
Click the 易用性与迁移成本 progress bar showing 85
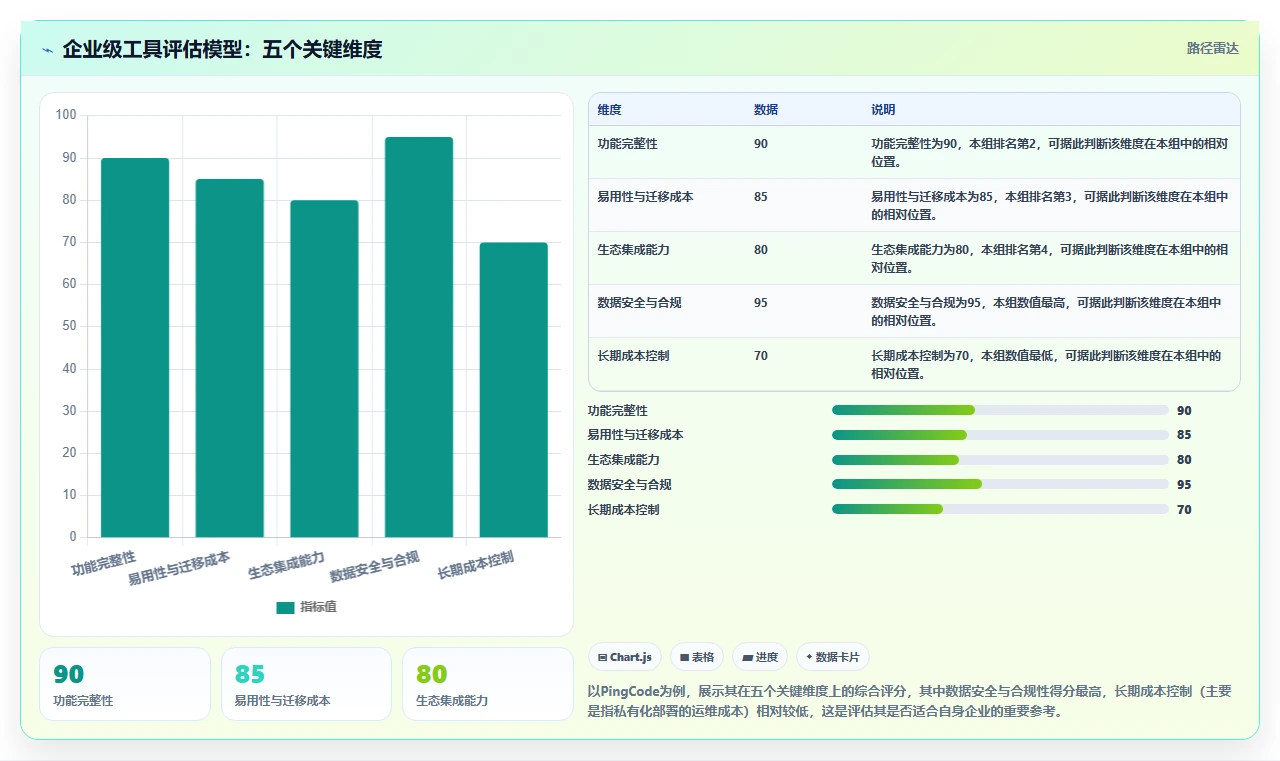click(1000, 435)
